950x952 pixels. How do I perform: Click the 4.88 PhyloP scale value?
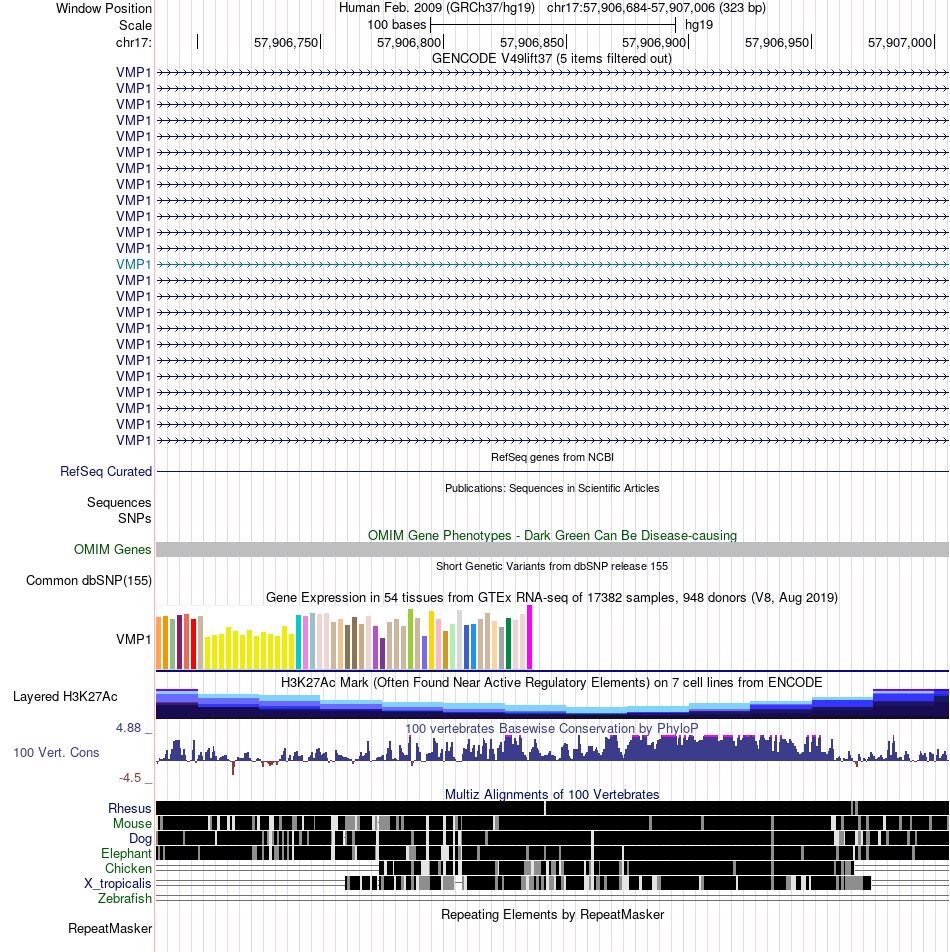(x=129, y=727)
